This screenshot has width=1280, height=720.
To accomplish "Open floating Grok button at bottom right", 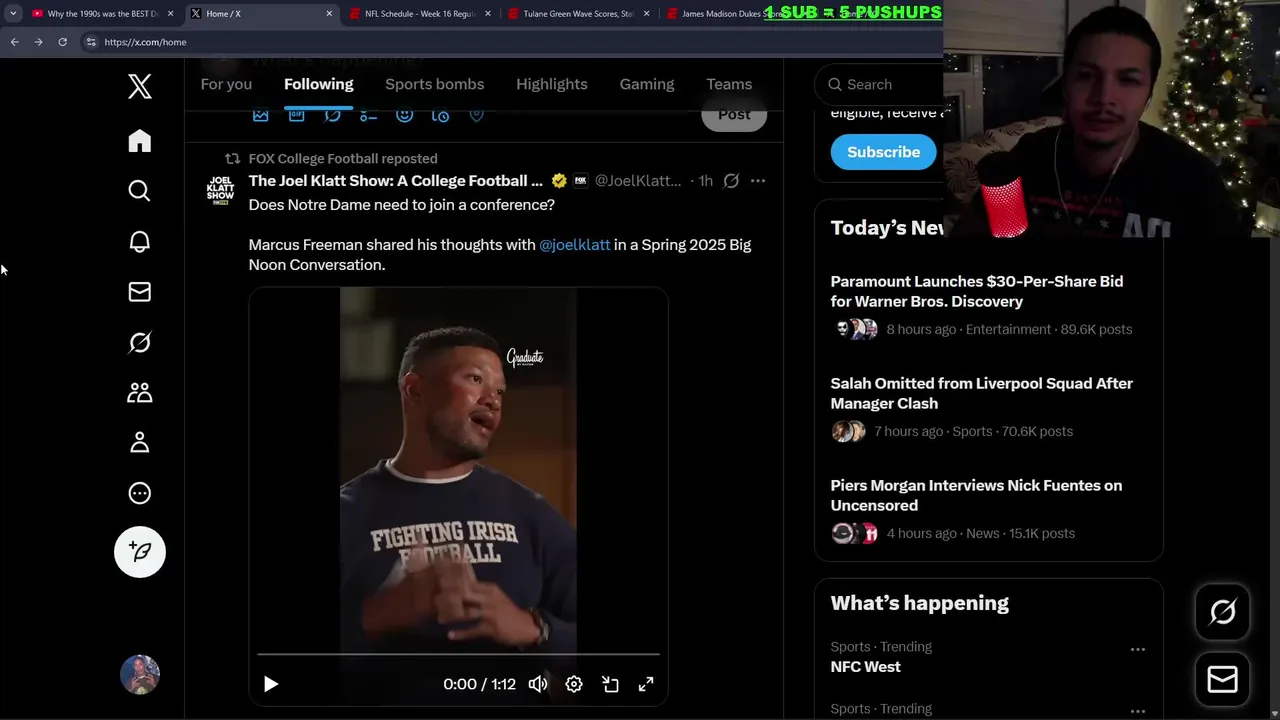I will point(1223,612).
